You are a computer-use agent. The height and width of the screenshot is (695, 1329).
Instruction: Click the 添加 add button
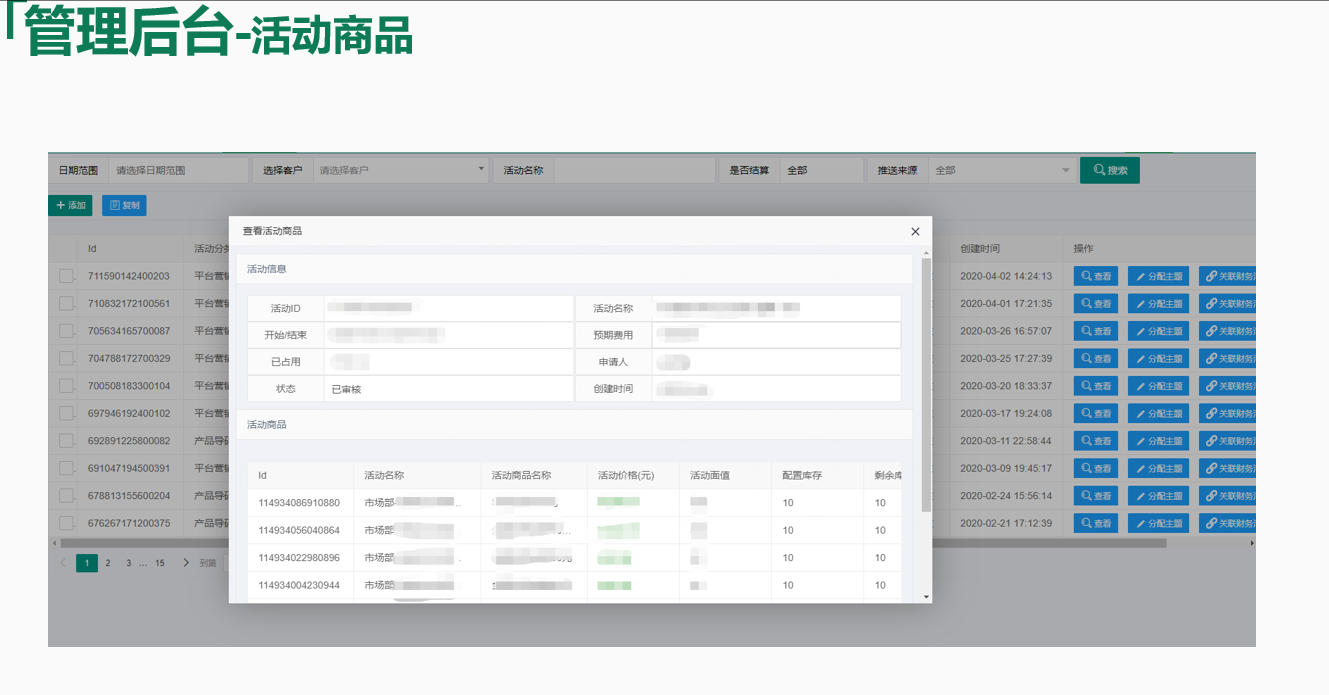click(70, 205)
